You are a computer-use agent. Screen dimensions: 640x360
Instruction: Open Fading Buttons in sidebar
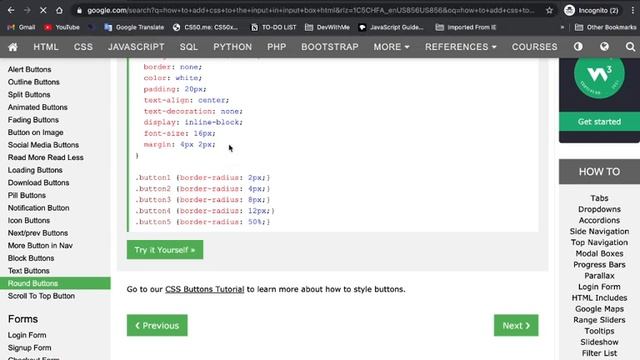(33, 120)
